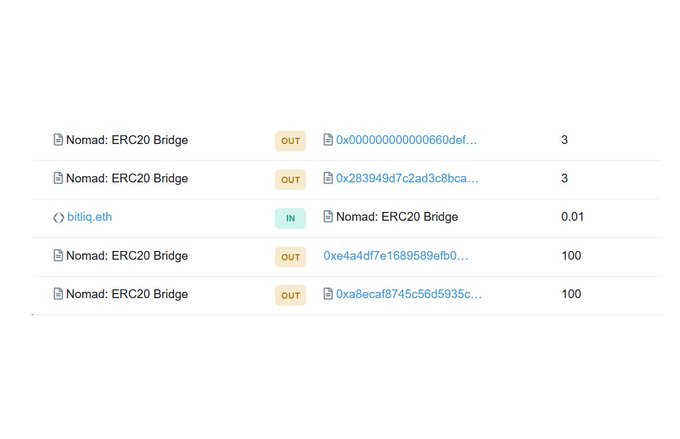Click contract icon beside 0x000000000000660def address
The height and width of the screenshot is (439, 680).
pyautogui.click(x=328, y=140)
